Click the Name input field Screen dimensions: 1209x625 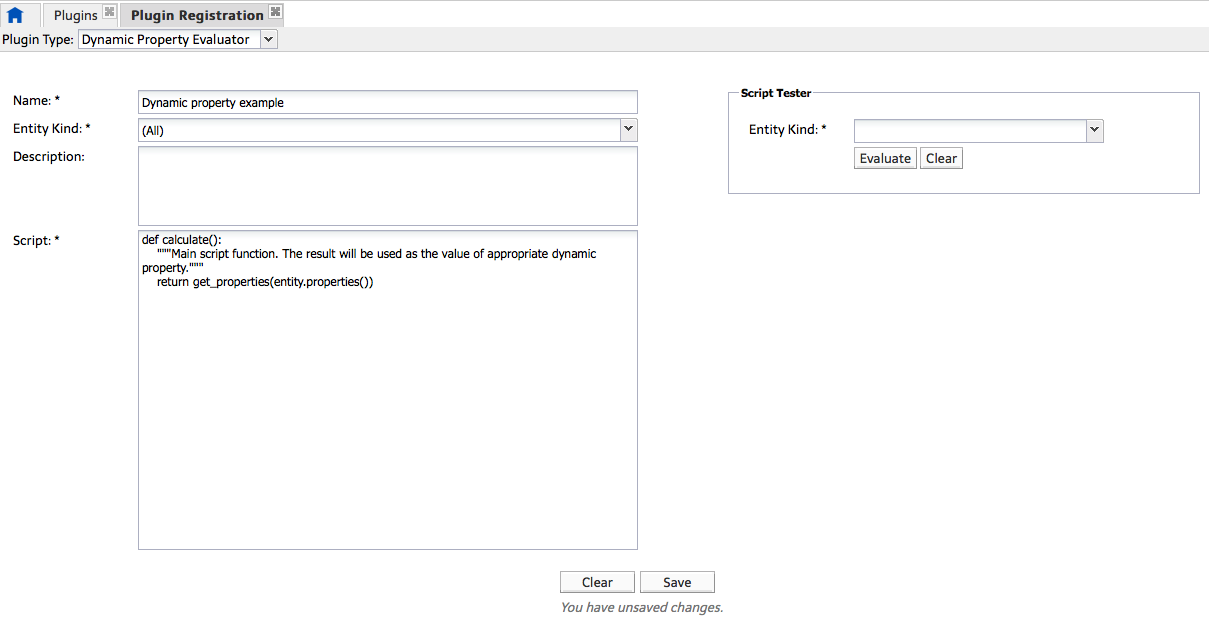(x=388, y=102)
